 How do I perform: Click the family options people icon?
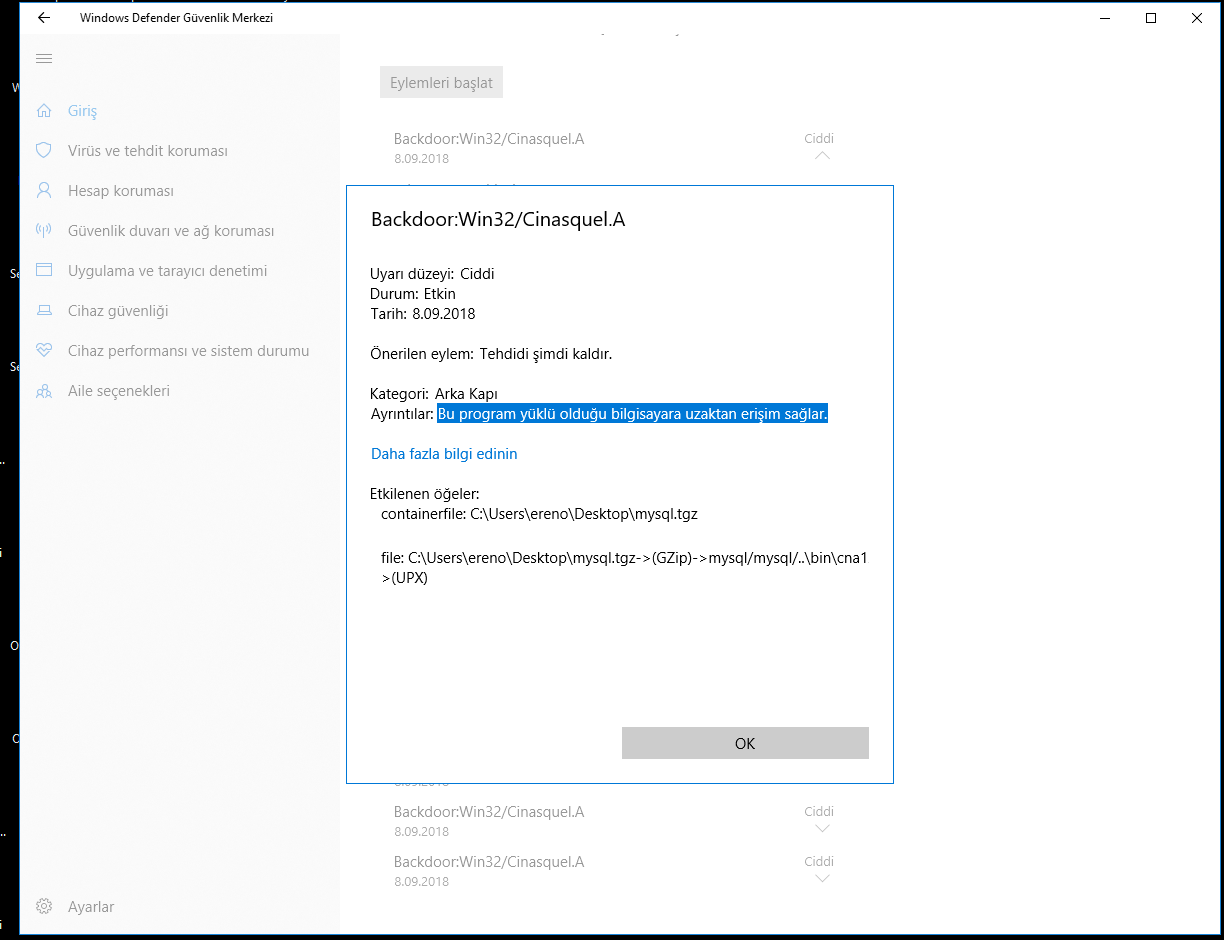[x=44, y=391]
